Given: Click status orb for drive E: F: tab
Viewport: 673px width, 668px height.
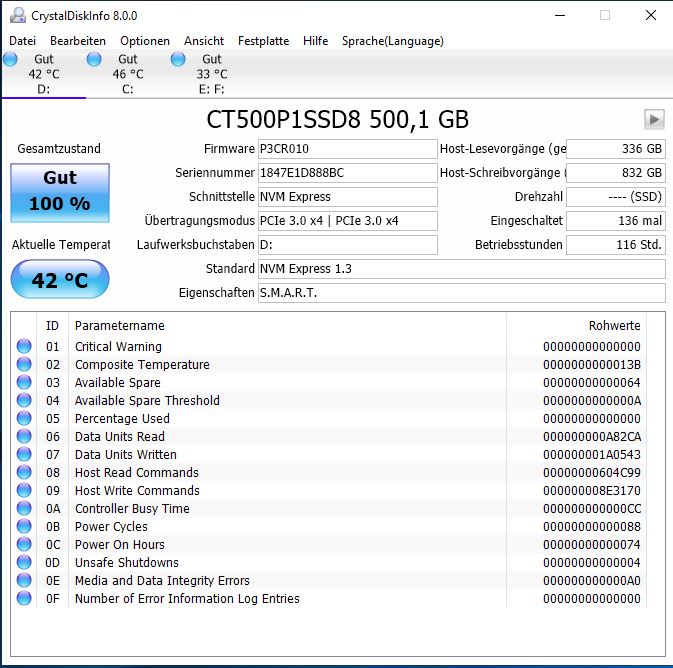Looking at the screenshot, I should (178, 59).
